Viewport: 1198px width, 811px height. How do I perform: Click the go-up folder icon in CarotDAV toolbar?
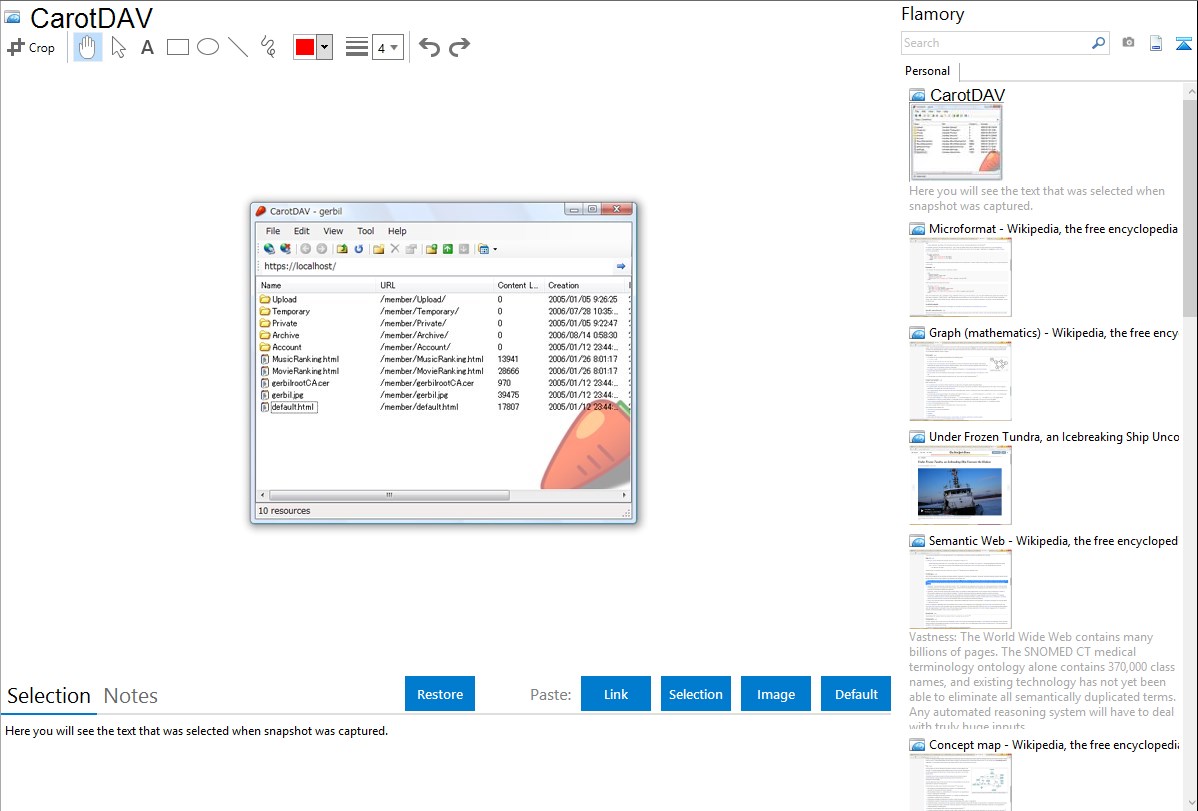pos(342,248)
